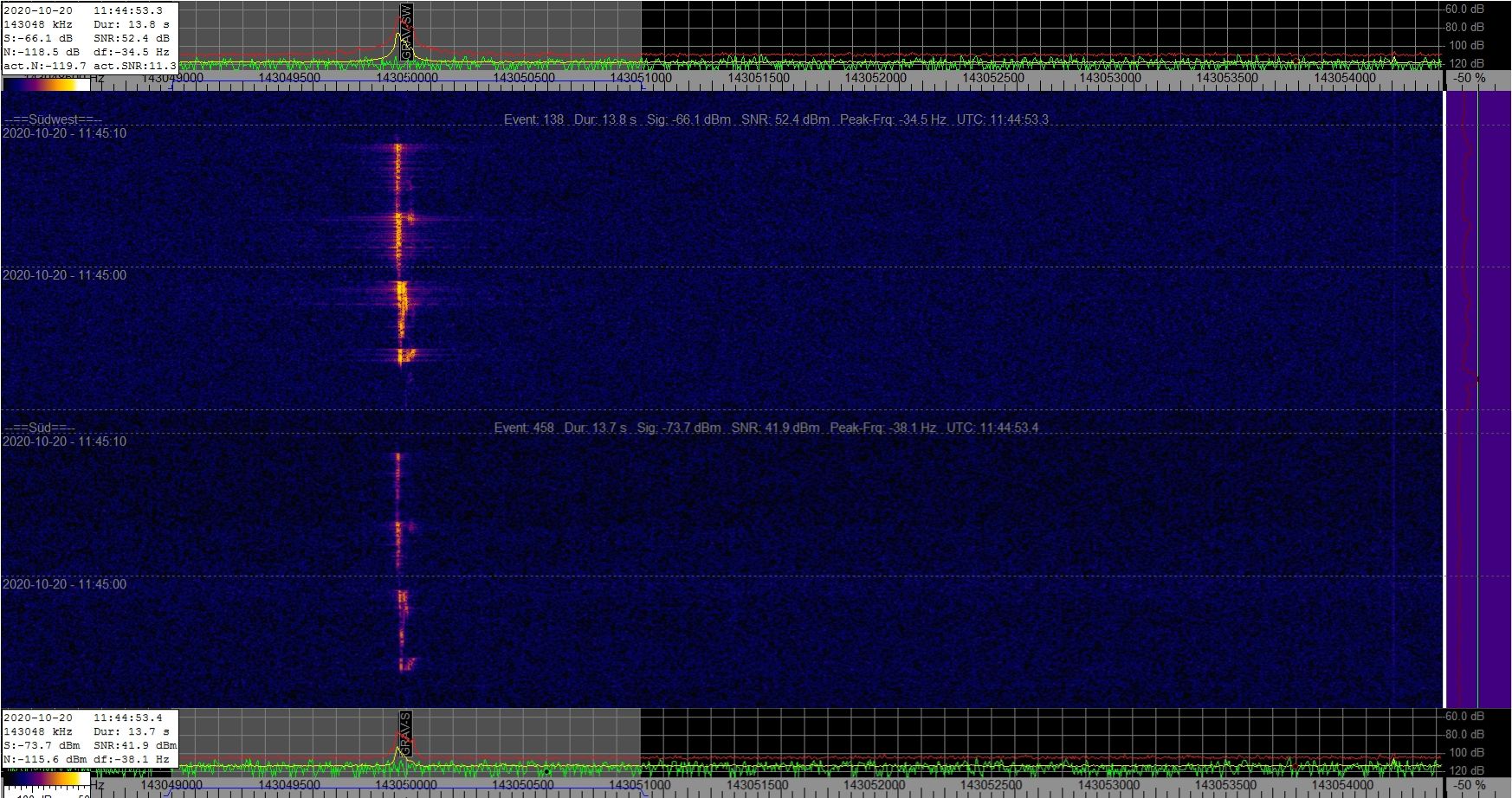Select 143050500 on the lower frequency scale

pos(524,785)
